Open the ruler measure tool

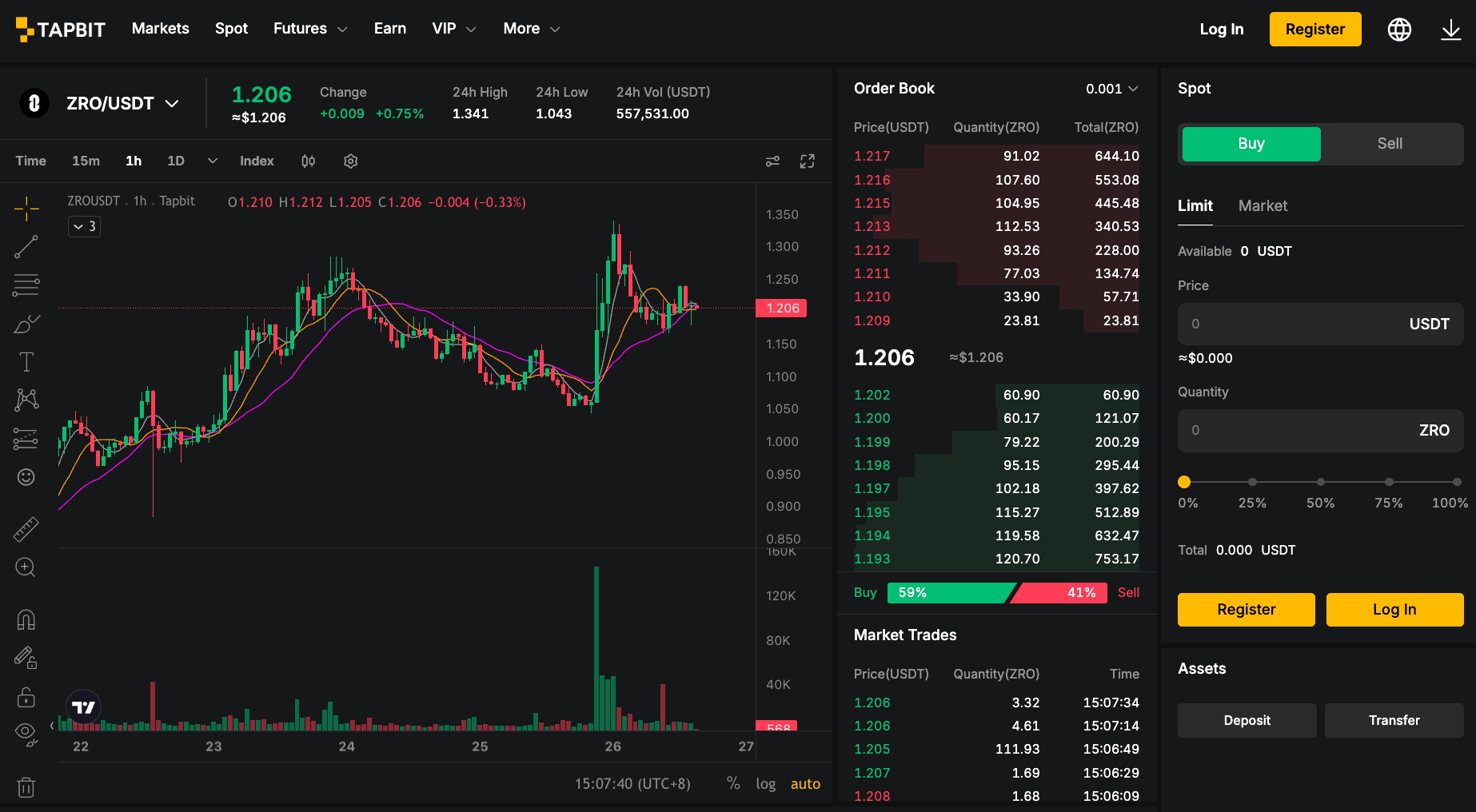click(26, 529)
